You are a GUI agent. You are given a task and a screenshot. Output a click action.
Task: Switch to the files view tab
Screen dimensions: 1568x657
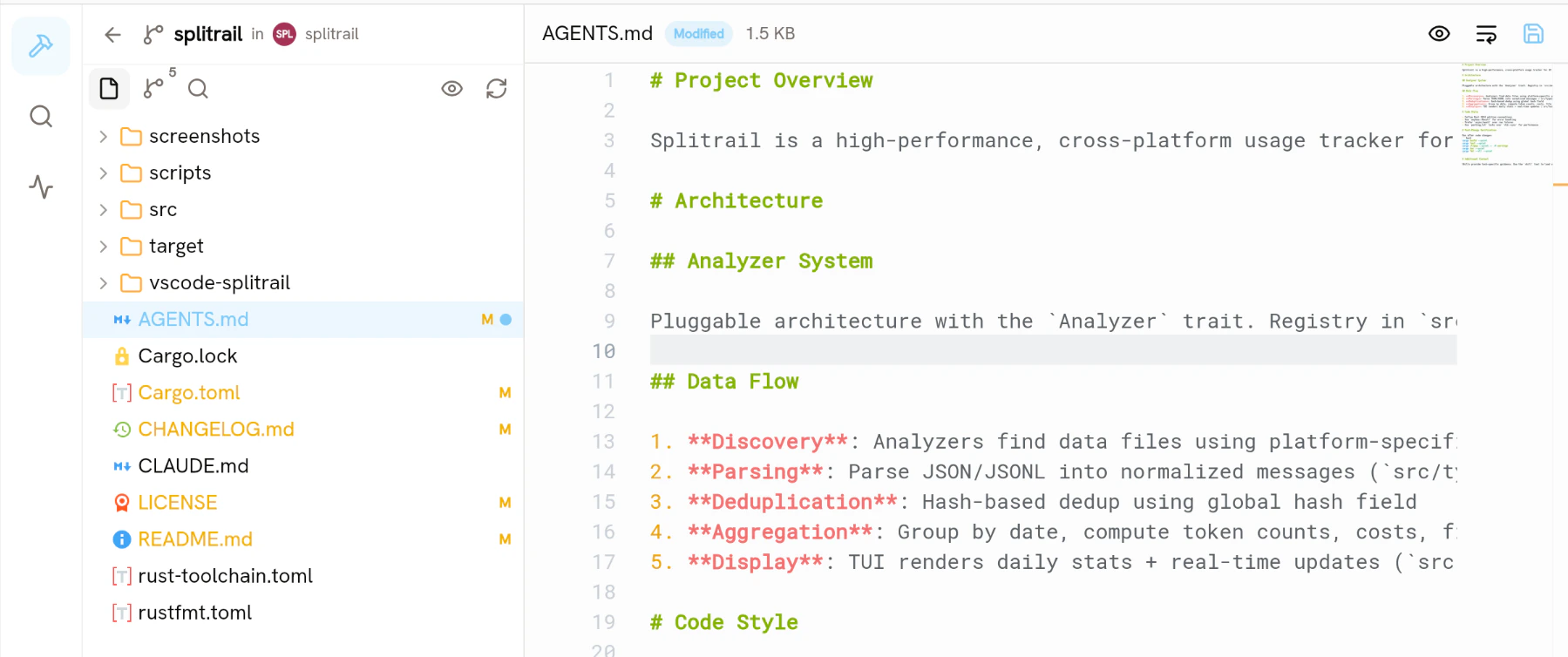[109, 88]
